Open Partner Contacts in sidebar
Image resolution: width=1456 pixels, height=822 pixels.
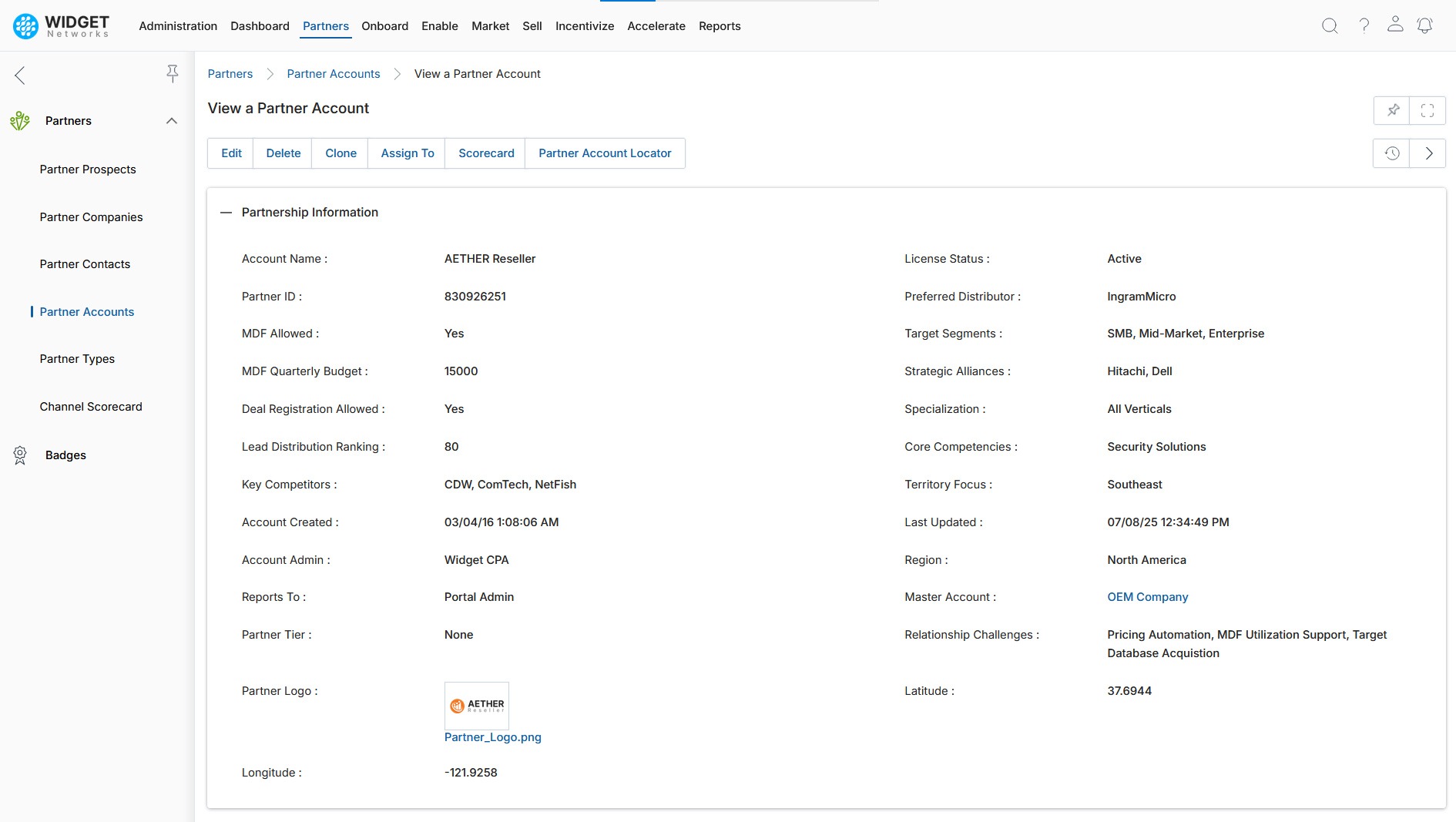tap(85, 264)
